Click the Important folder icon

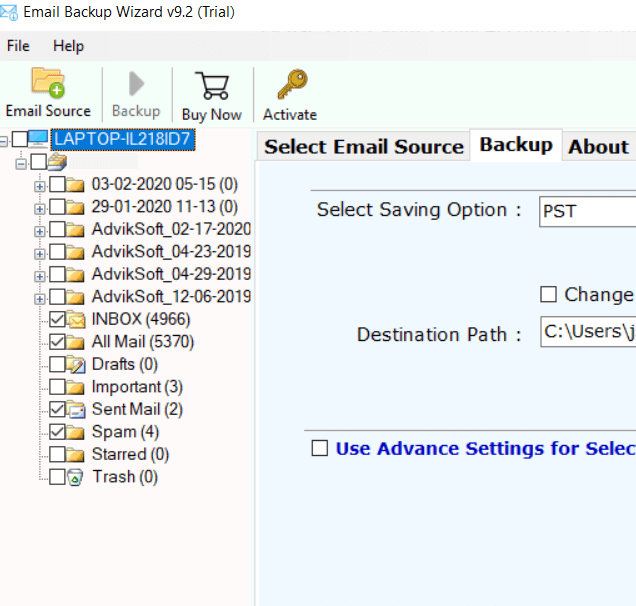(75, 387)
